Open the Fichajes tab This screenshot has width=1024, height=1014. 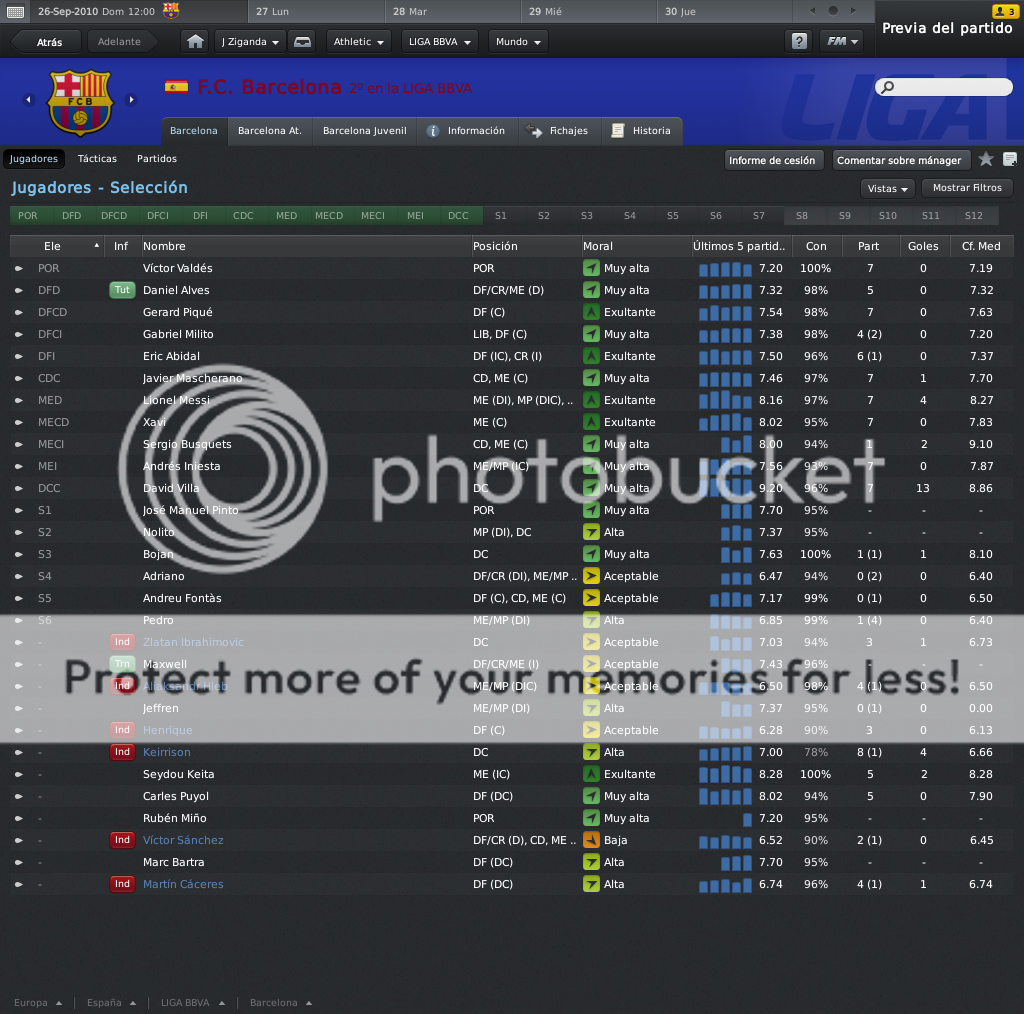[x=560, y=131]
